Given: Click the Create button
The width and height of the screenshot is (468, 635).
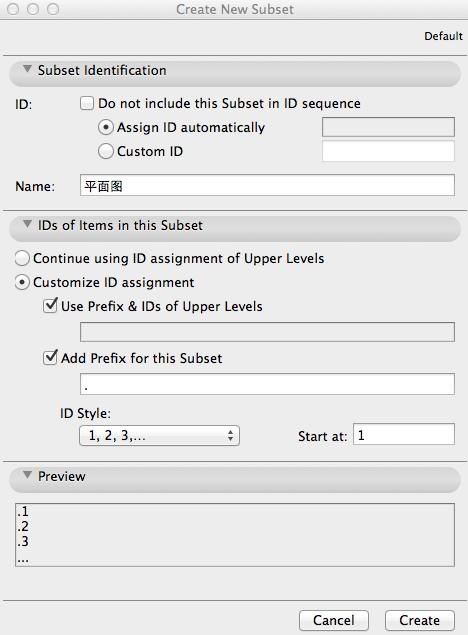Looking at the screenshot, I should click(420, 620).
